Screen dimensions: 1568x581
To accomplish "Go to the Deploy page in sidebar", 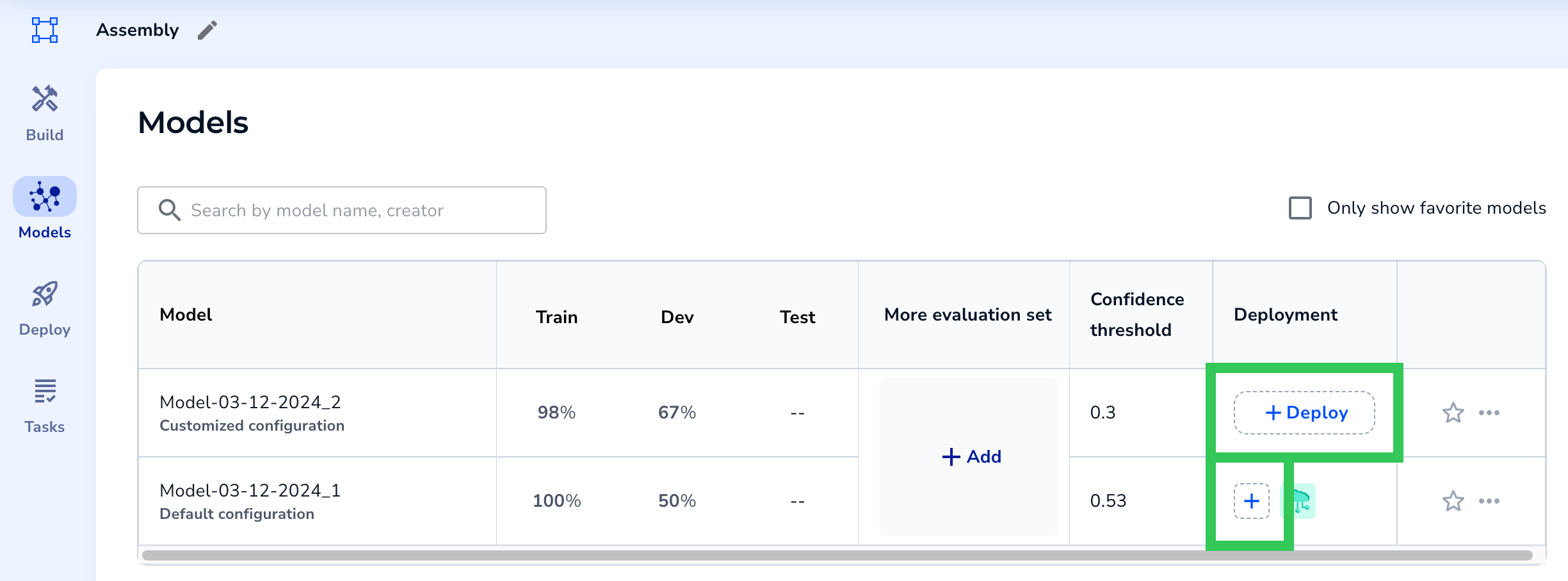I will click(45, 308).
